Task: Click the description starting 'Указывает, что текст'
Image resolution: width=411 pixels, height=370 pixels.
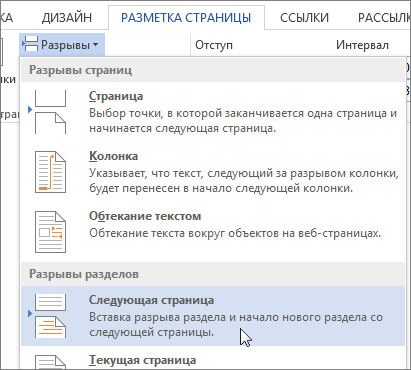Action: point(244,181)
